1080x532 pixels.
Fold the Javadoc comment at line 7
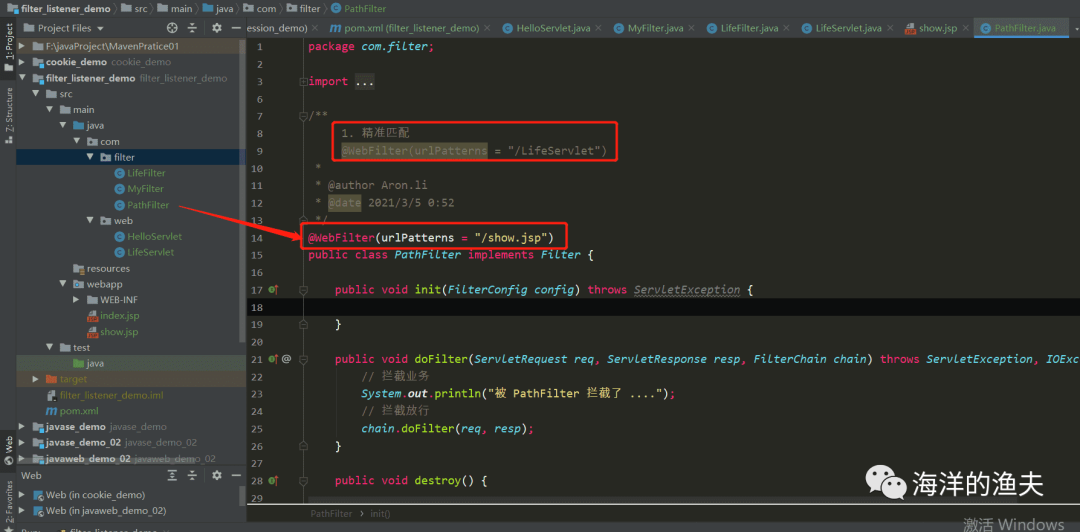[303, 116]
